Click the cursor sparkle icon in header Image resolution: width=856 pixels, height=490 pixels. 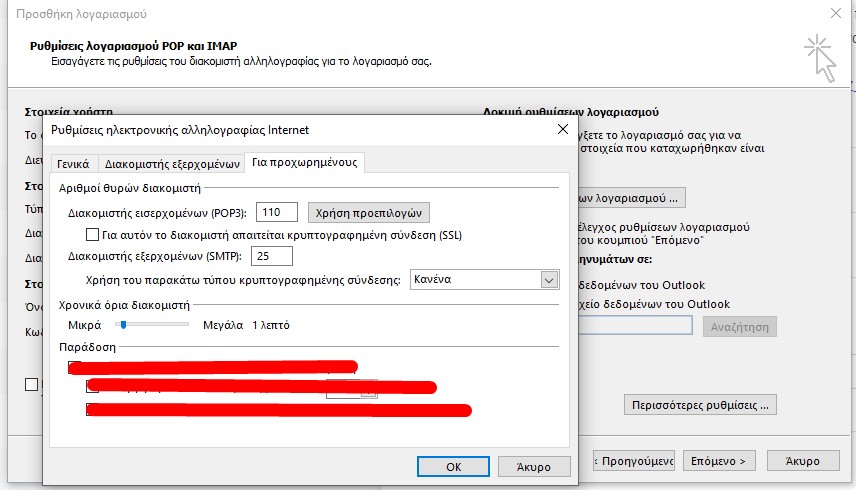click(820, 56)
